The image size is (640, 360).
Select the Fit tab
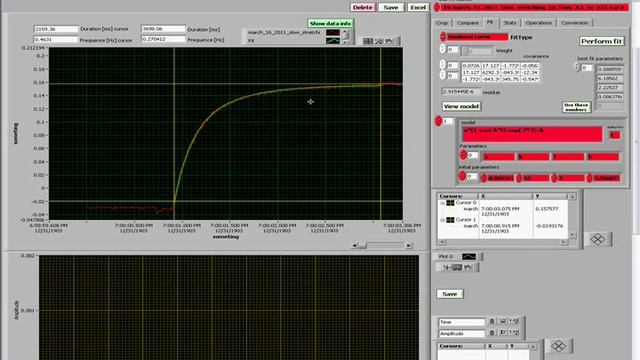coord(490,22)
